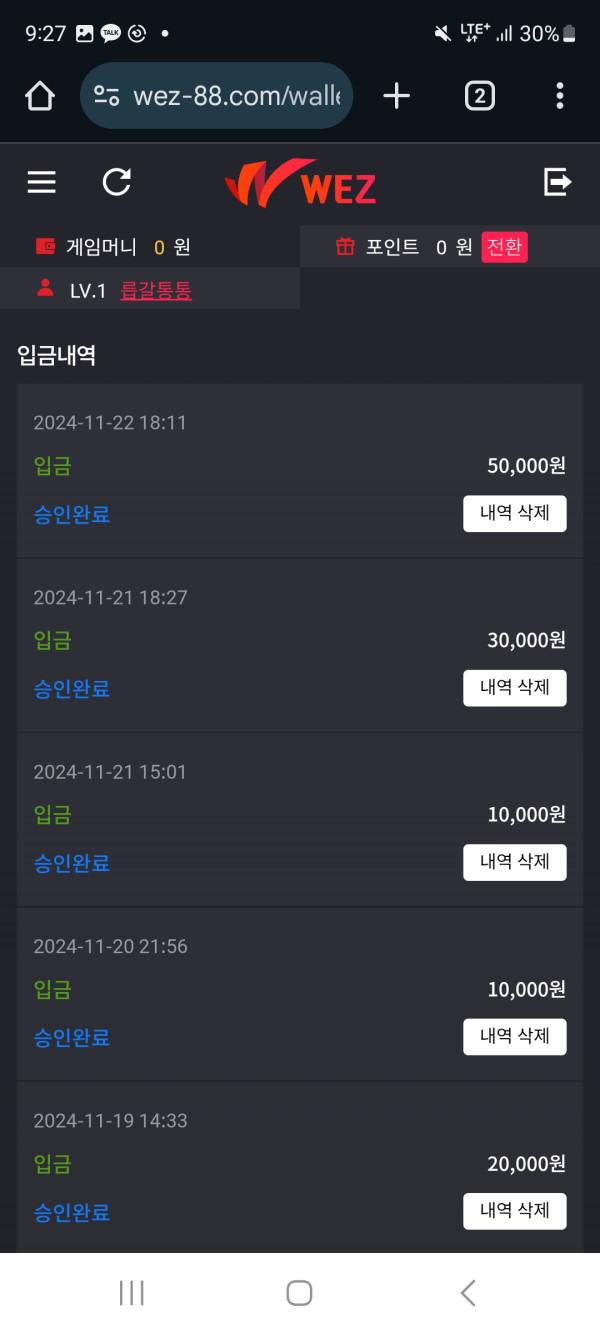
Task: Open browser three-dot menu
Action: coord(559,96)
